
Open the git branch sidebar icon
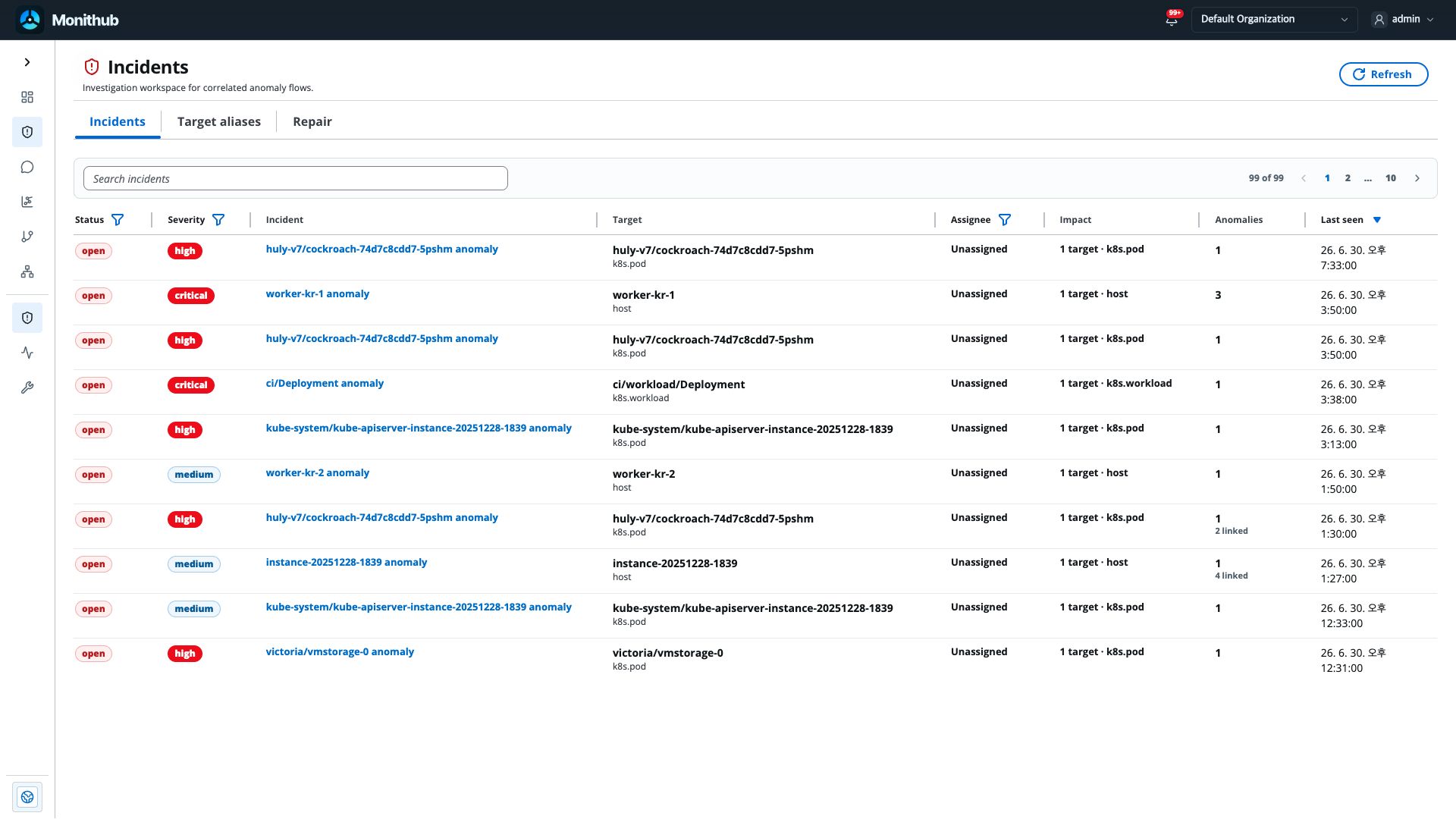(27, 237)
